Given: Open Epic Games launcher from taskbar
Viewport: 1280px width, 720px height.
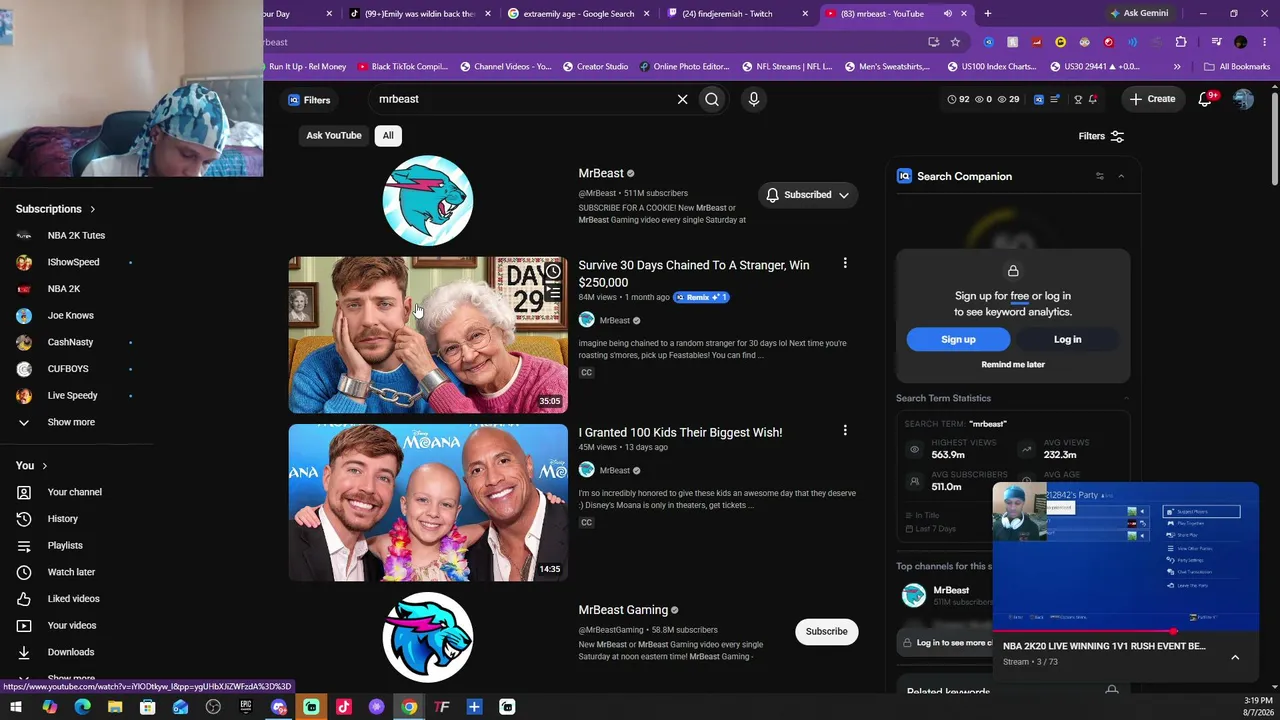Looking at the screenshot, I should coord(246,707).
